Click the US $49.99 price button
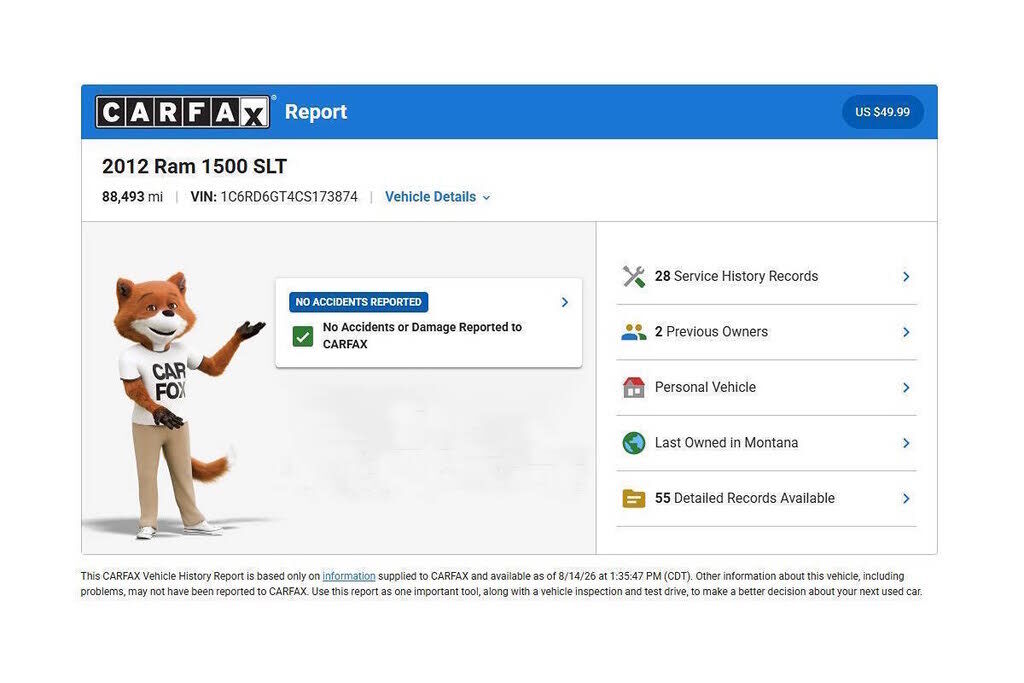Viewport: 1024px width, 683px height. pyautogui.click(x=882, y=112)
